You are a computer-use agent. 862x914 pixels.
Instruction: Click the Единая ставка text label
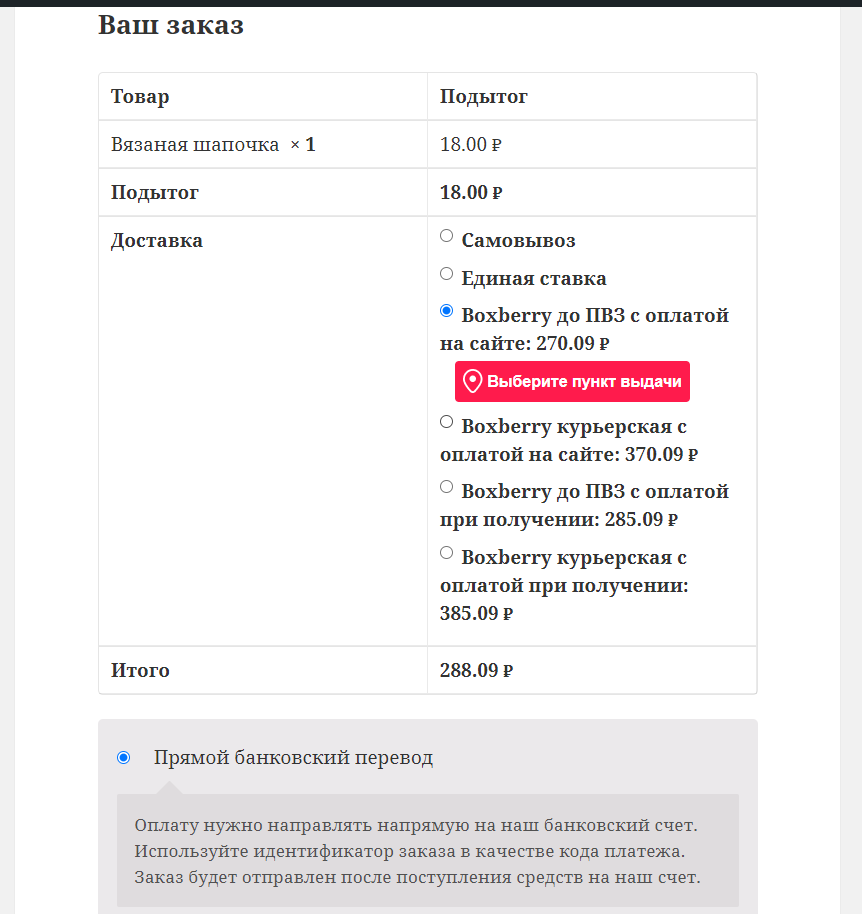(x=534, y=278)
